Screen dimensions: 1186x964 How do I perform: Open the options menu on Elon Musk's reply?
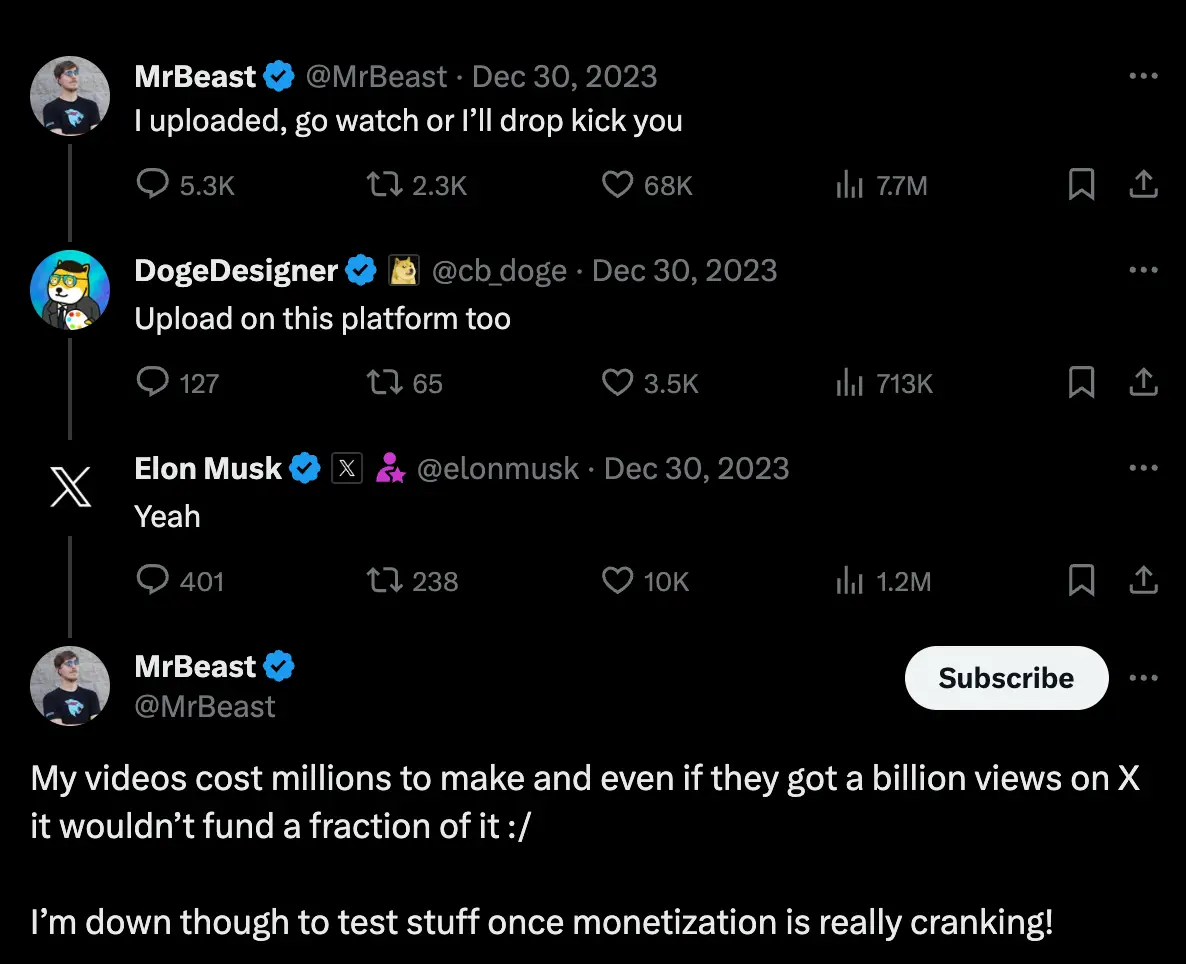click(1142, 466)
